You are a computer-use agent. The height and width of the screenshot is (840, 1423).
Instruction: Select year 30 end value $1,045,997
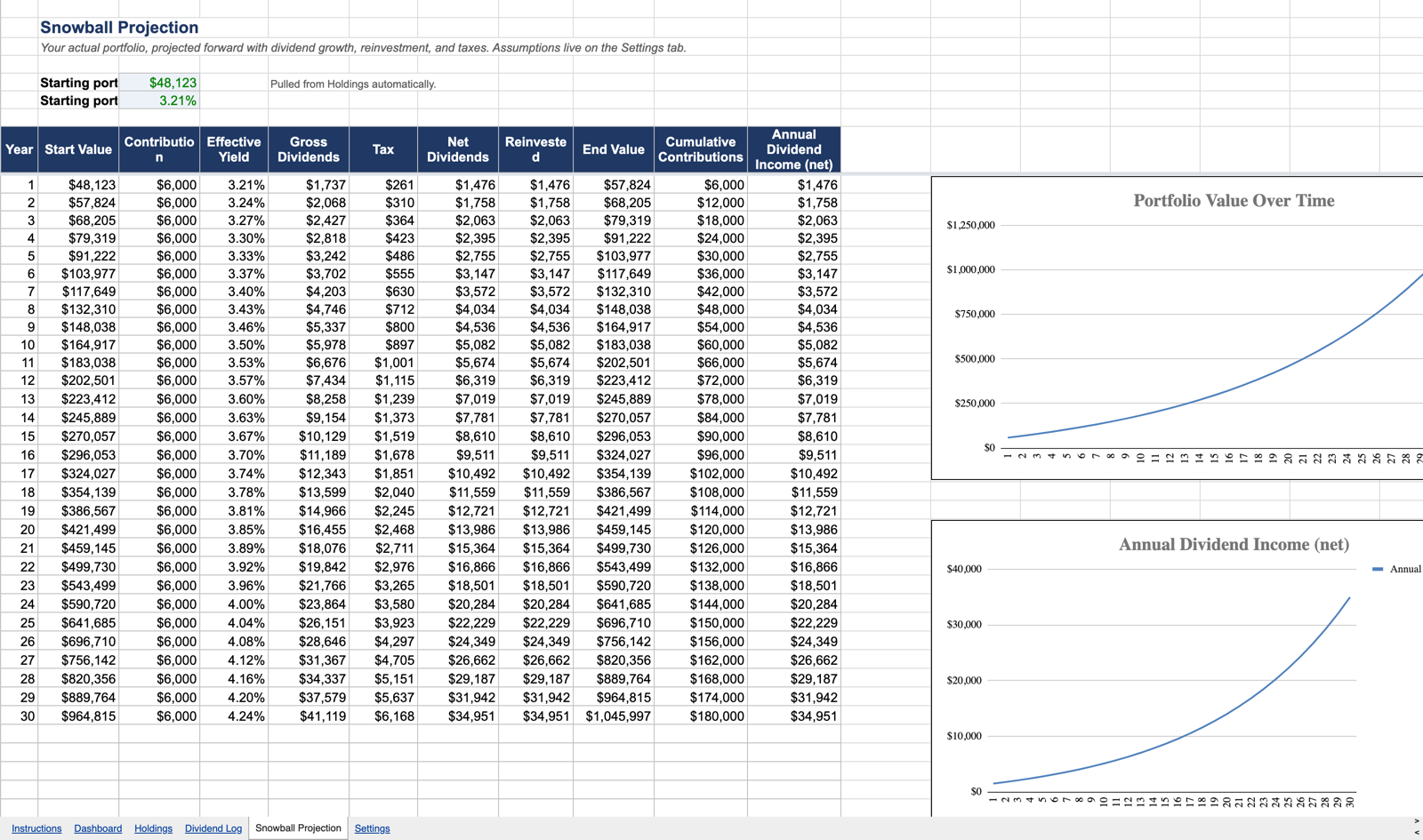tap(614, 716)
